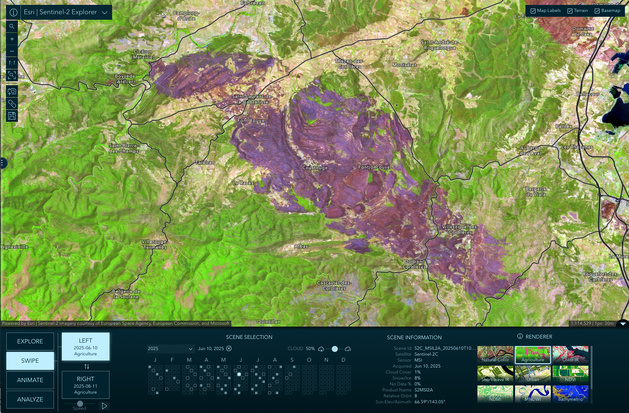Swap left and right scenes arrows
This screenshot has height=413, width=629.
pyautogui.click(x=86, y=366)
